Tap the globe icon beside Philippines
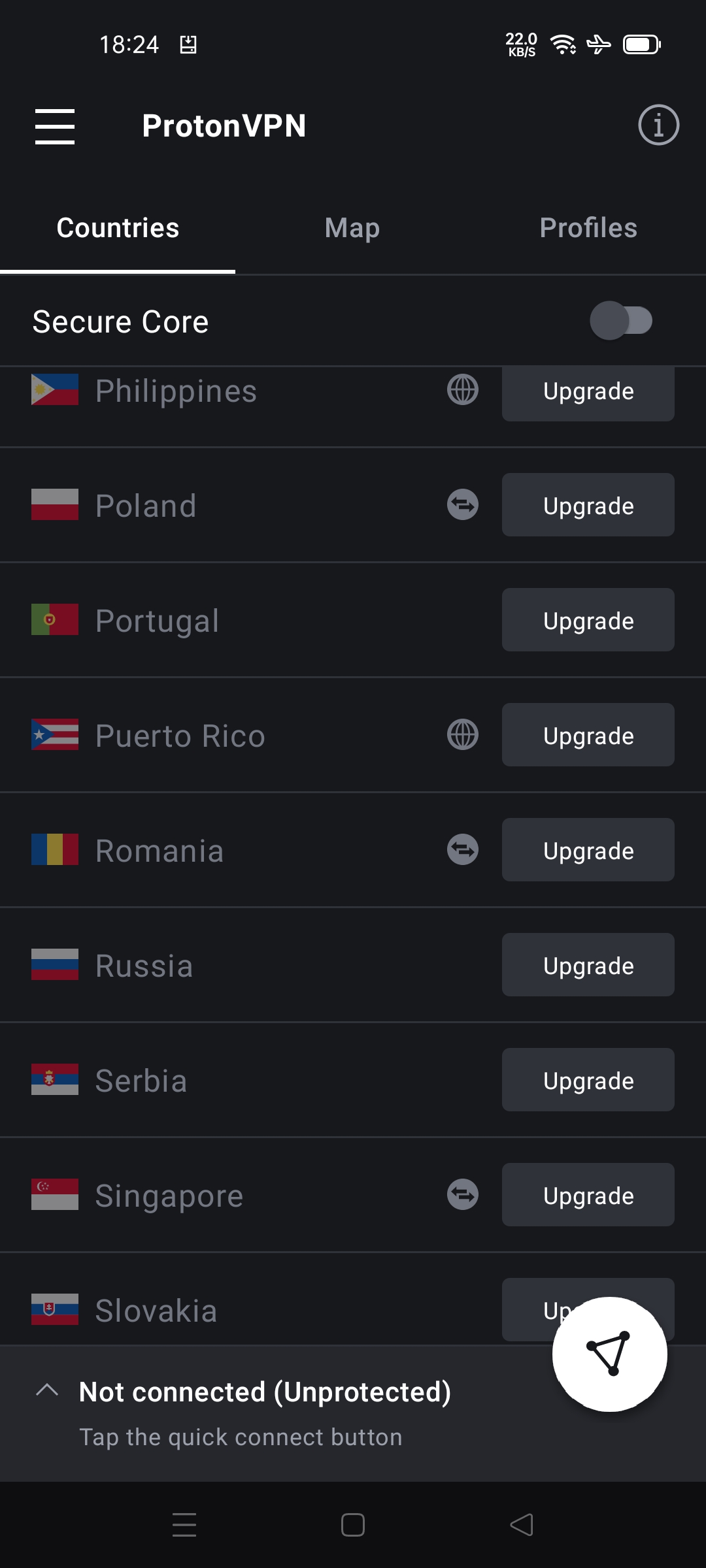 (463, 391)
